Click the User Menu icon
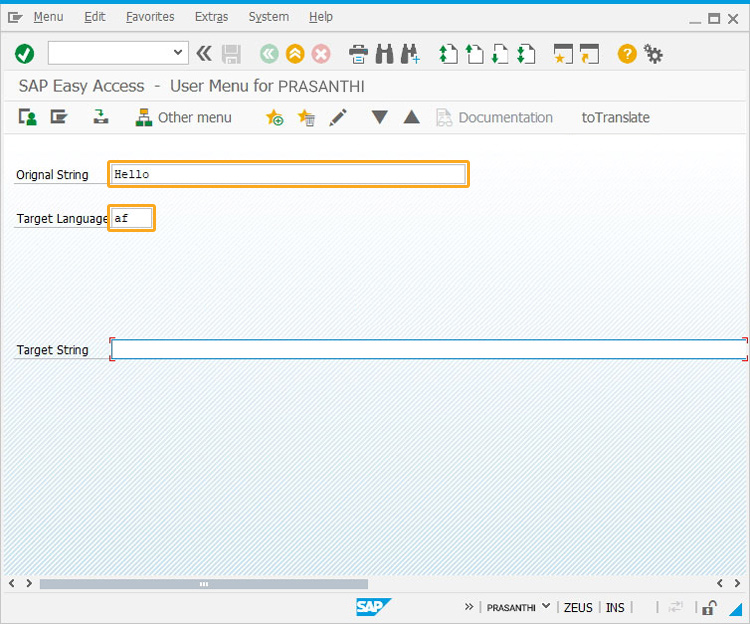Screen dimensions: 750x624 (28, 117)
